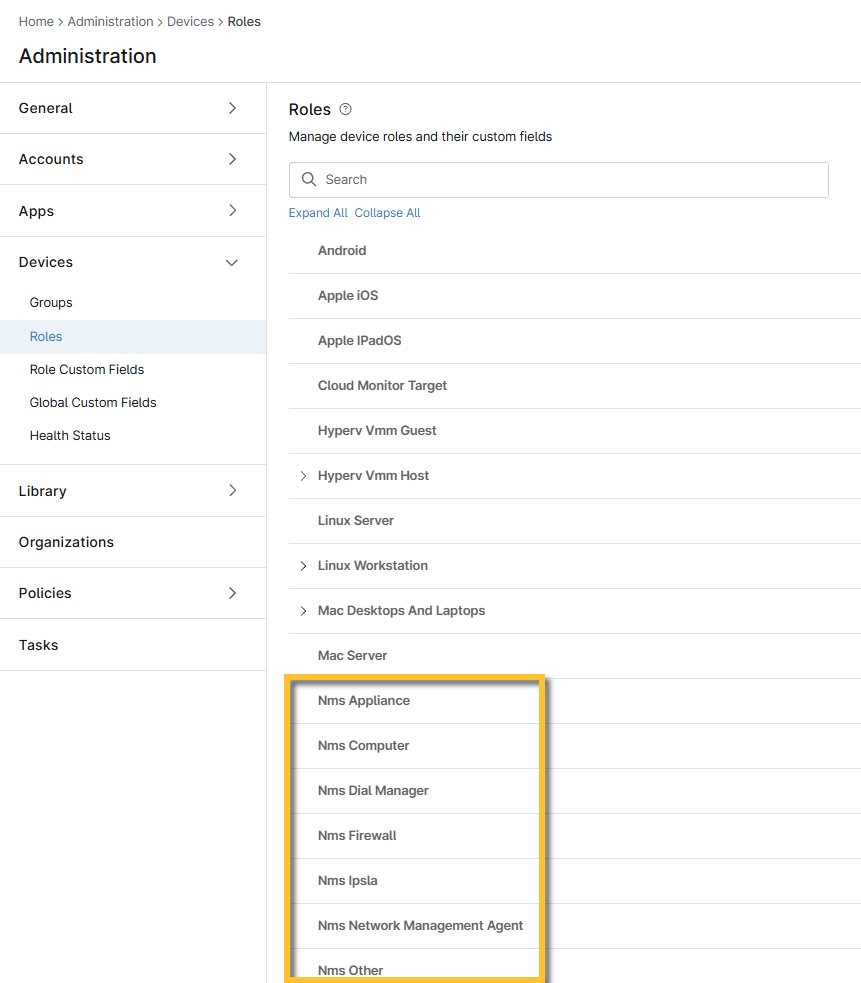Expand the Accounts section chevron
861x983 pixels.
pyautogui.click(x=232, y=159)
